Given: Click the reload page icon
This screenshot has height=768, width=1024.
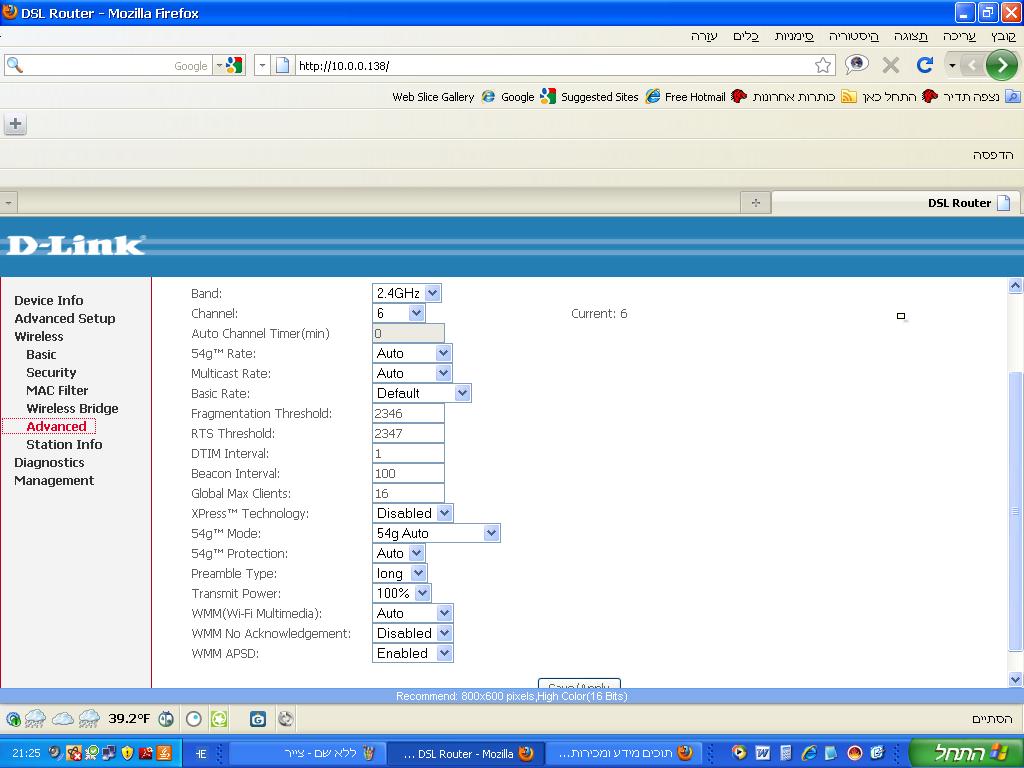Looking at the screenshot, I should 924,65.
